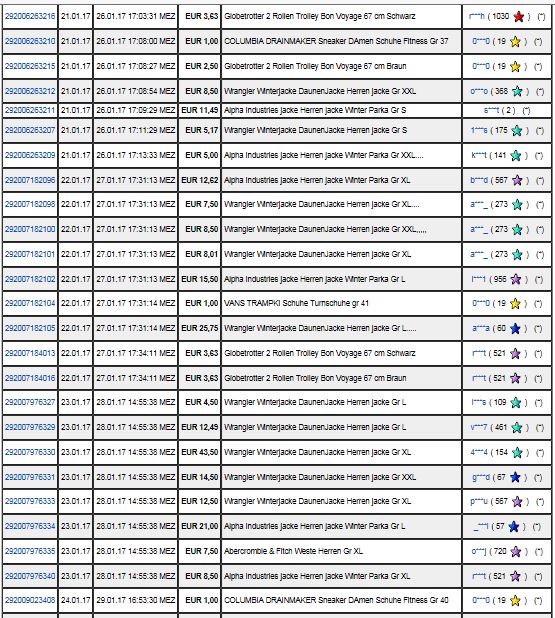The width and height of the screenshot is (555, 618).
Task: Open item link 292007976330
Action: [x=30, y=452]
